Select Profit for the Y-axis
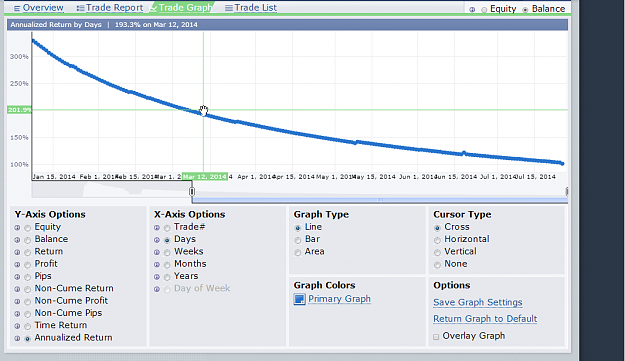 coord(28,265)
